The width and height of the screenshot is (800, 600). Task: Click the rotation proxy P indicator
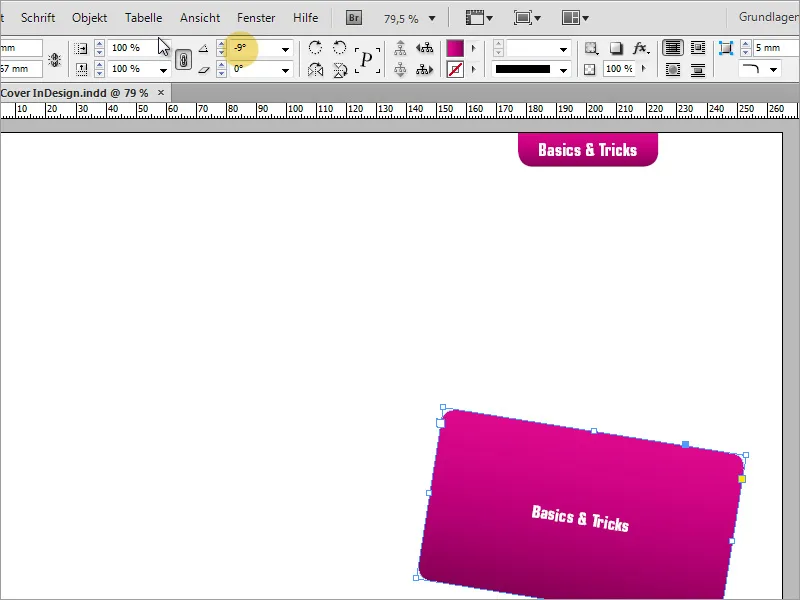pos(367,60)
